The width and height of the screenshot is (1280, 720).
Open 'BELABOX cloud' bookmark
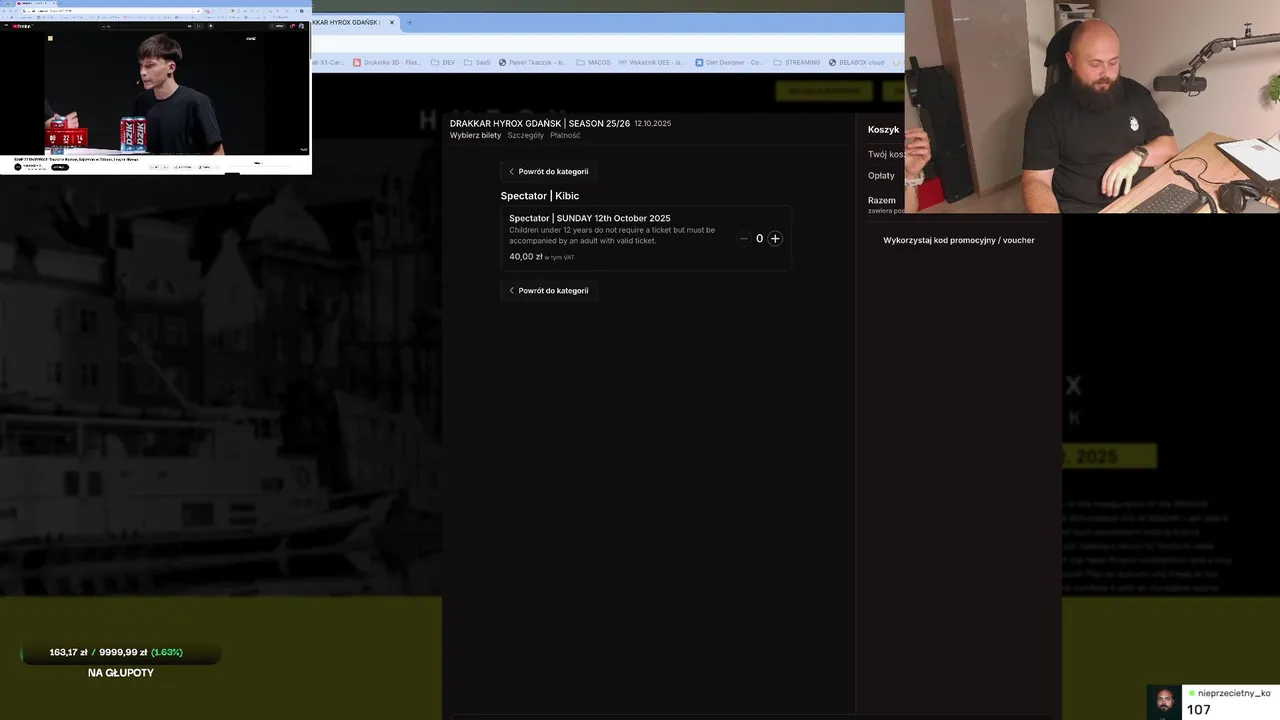pyautogui.click(x=856, y=62)
